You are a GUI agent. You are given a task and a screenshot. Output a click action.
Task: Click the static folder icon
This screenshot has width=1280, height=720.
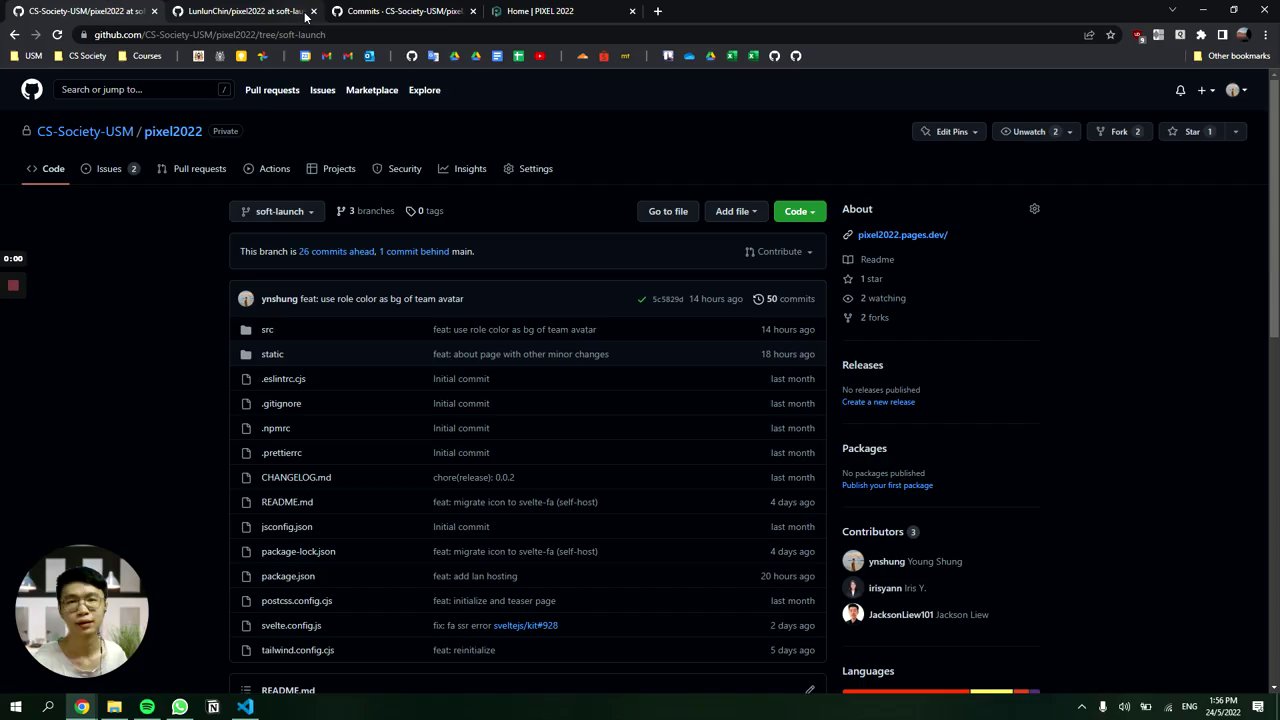(x=246, y=354)
